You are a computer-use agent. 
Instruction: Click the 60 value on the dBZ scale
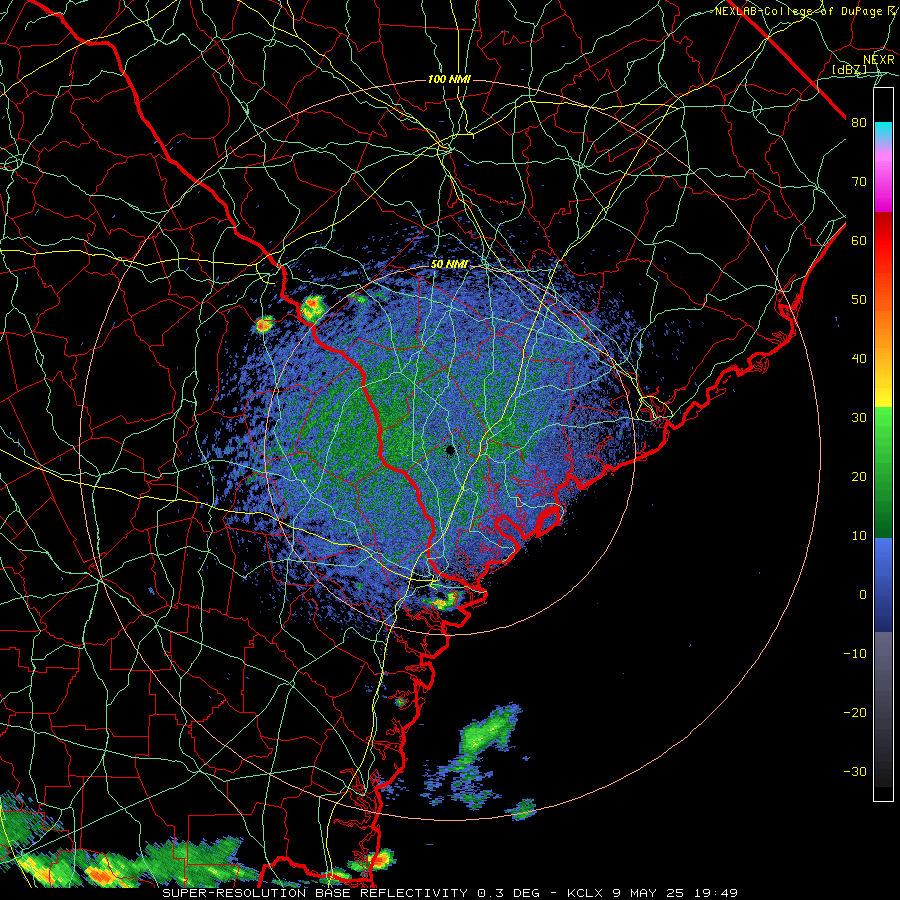[859, 240]
